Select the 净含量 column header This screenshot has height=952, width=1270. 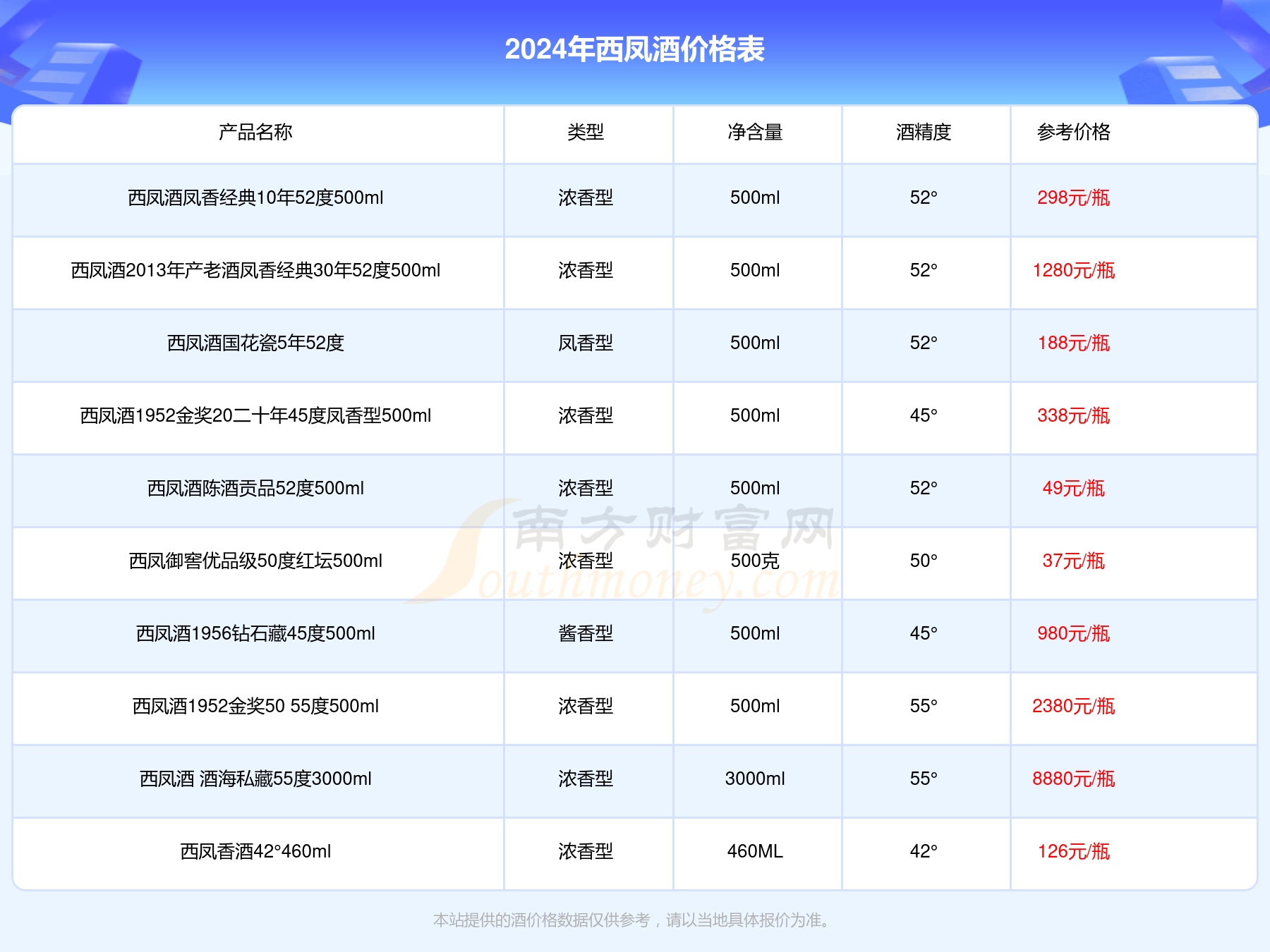tap(755, 132)
